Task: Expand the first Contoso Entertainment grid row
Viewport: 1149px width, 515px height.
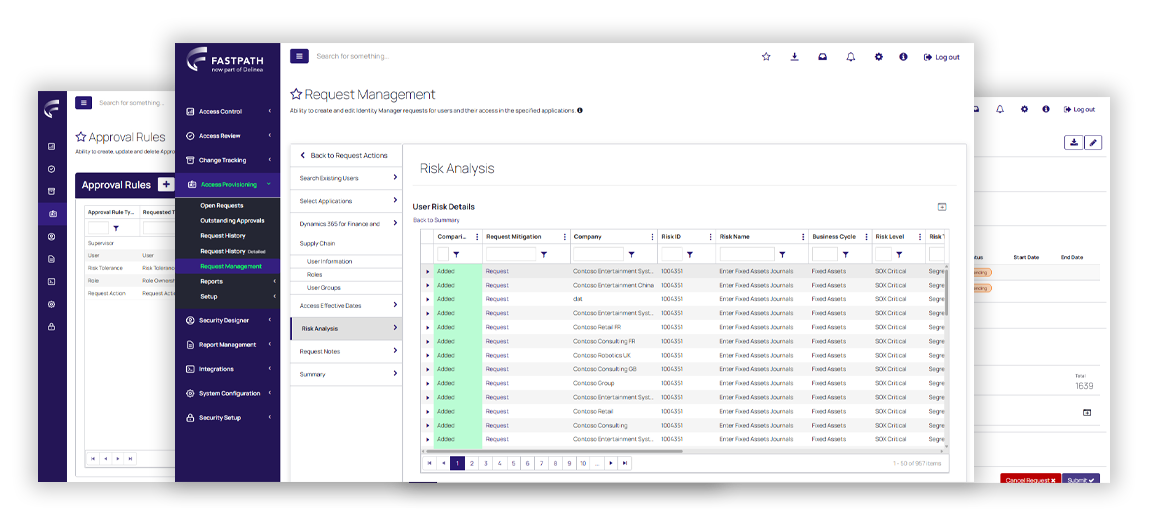Action: [x=428, y=271]
